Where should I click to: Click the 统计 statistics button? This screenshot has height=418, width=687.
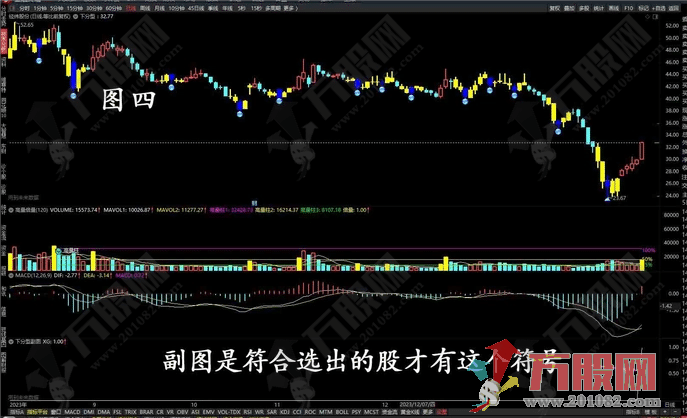598,8
